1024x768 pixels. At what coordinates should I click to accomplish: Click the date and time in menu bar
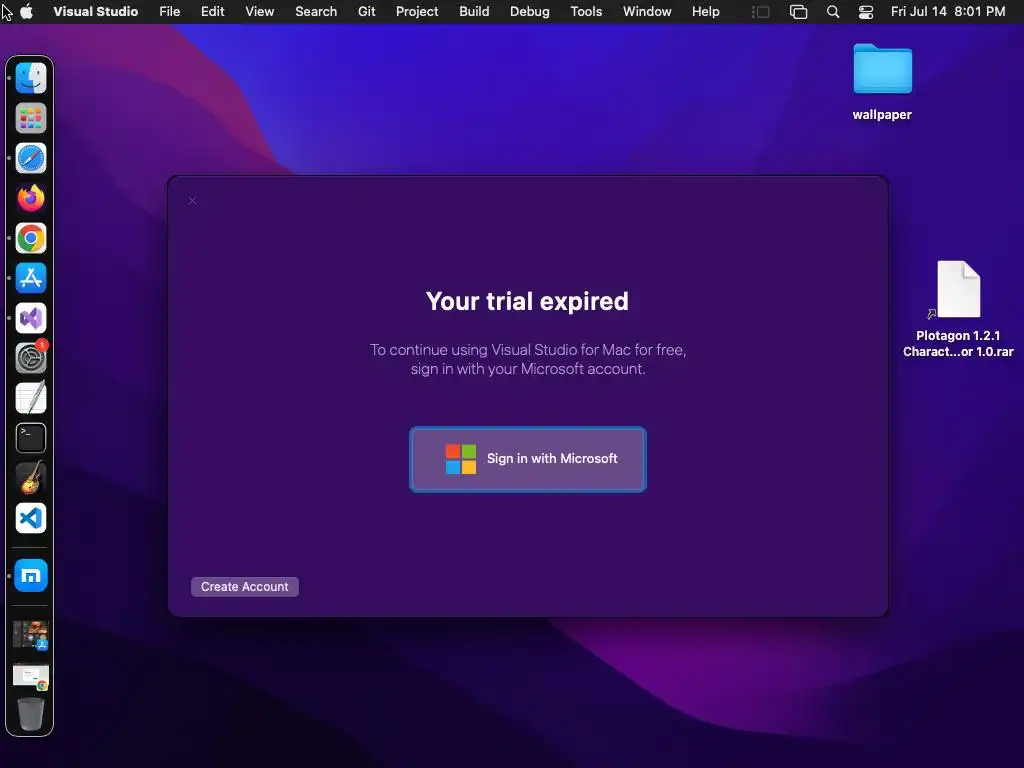[x=948, y=12]
